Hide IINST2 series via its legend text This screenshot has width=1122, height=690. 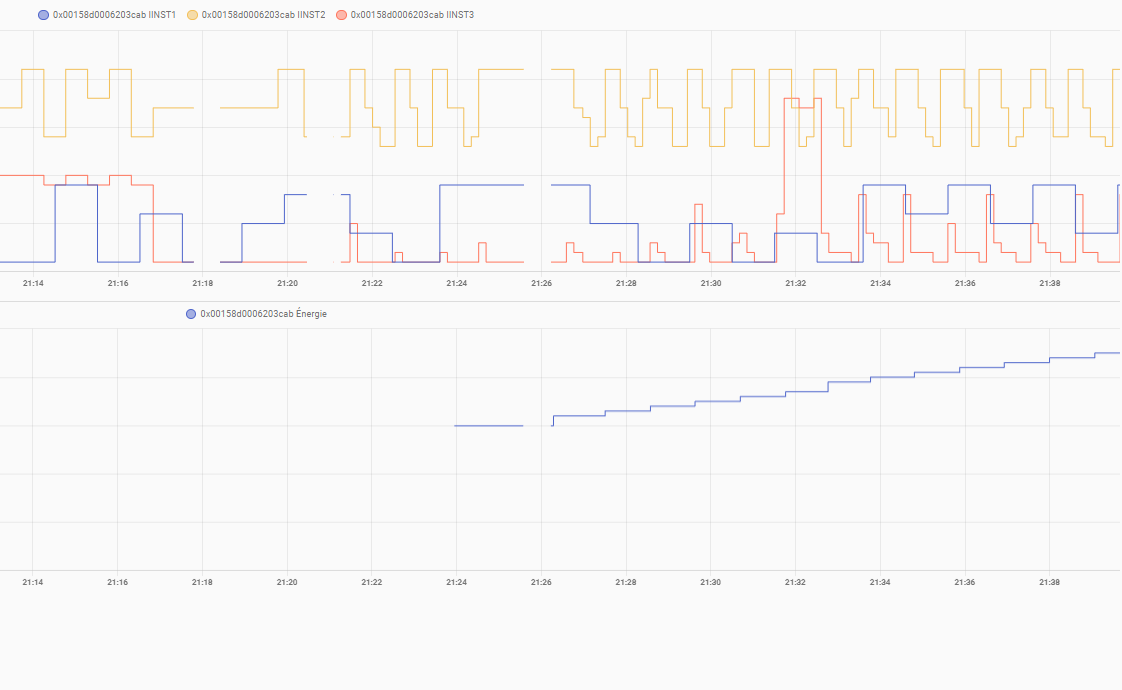[x=263, y=15]
